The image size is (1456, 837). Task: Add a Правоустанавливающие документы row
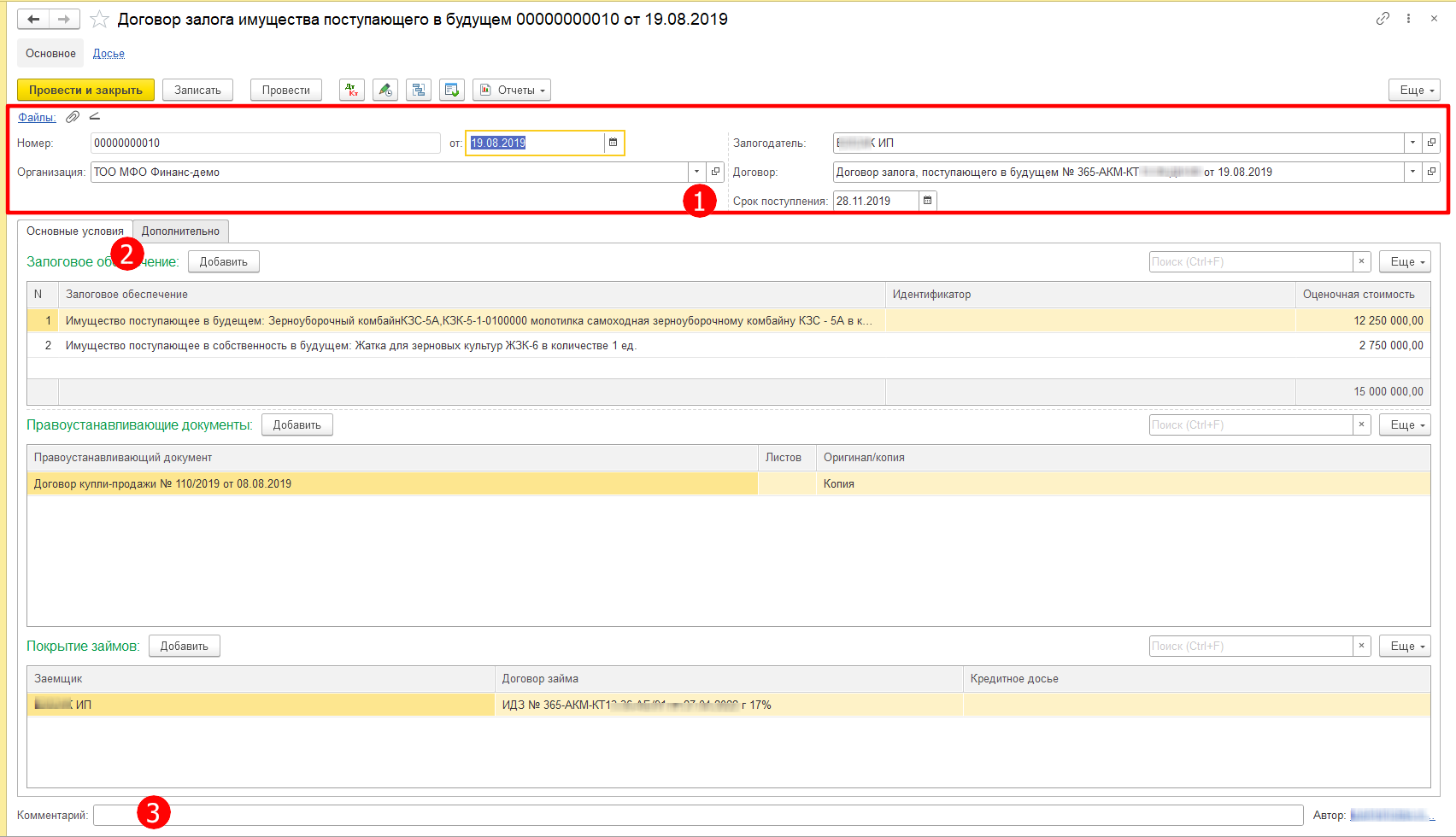[x=297, y=424]
